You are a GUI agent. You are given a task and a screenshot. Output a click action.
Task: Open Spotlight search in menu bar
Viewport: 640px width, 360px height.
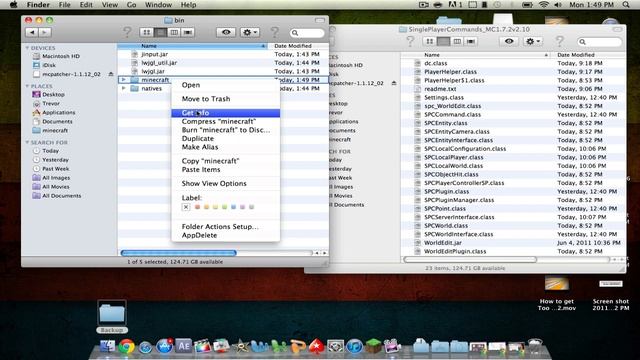(626, 5)
